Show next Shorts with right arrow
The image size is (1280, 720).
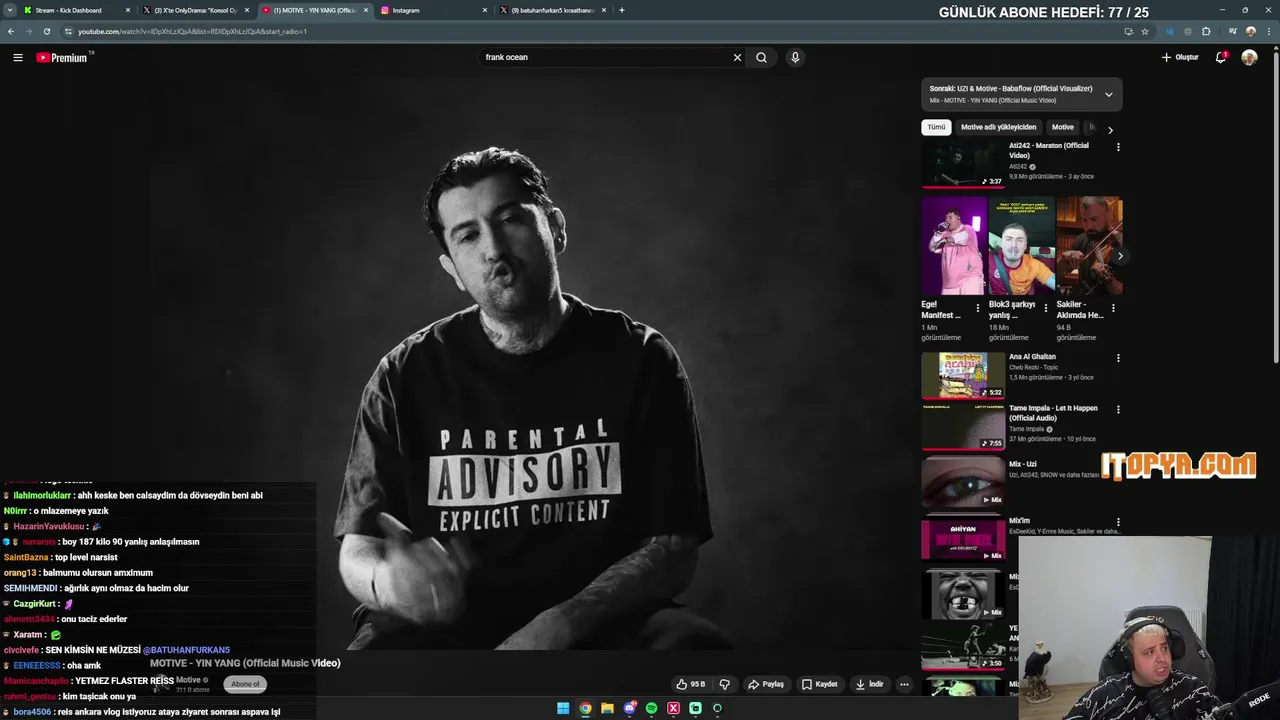[1120, 256]
